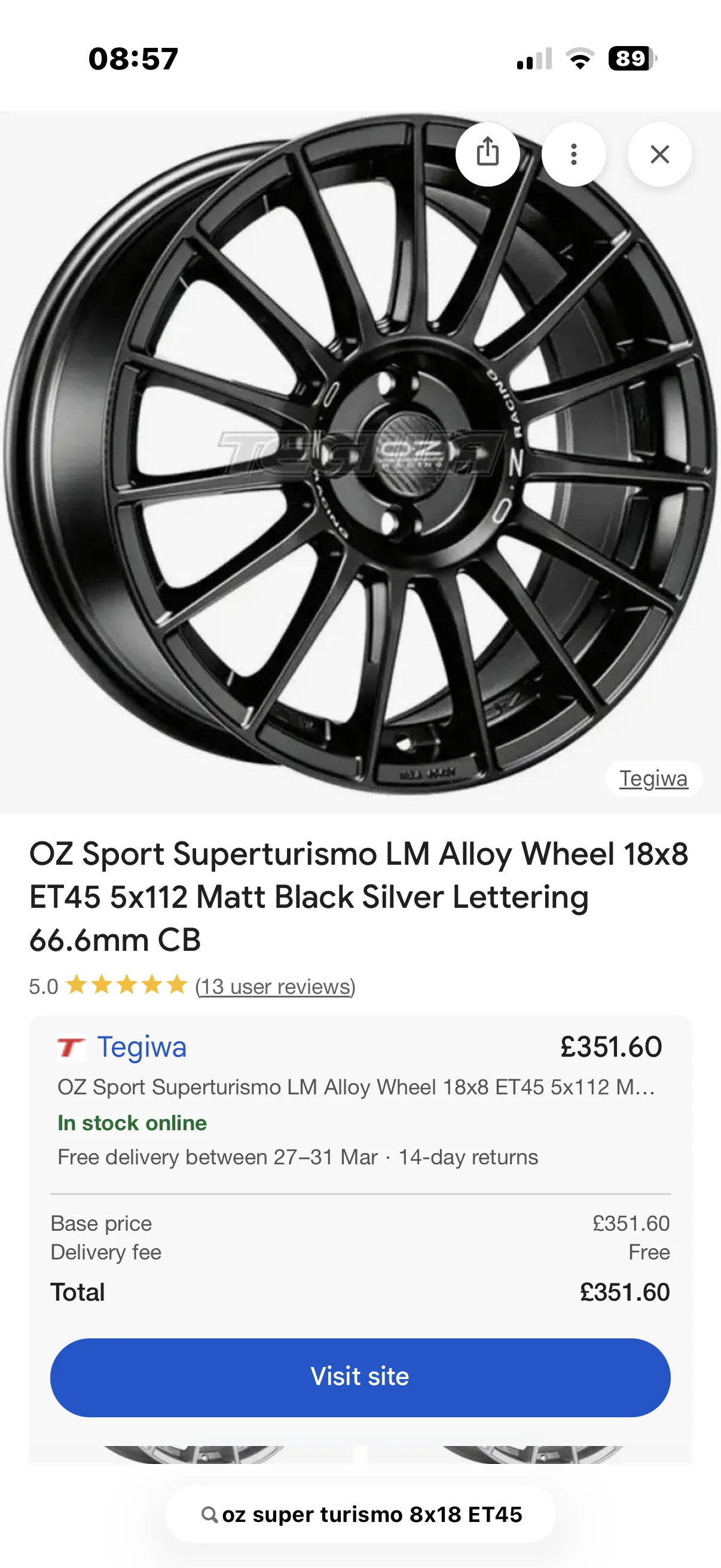Image resolution: width=721 pixels, height=1568 pixels.
Task: Tap the Wi-Fi status bar icon
Action: (580, 59)
